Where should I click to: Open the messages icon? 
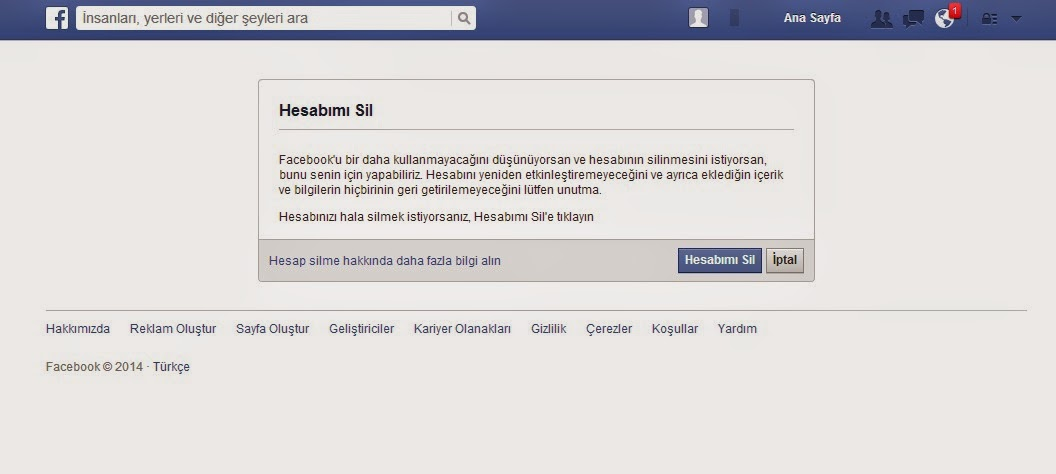pyautogui.click(x=913, y=19)
